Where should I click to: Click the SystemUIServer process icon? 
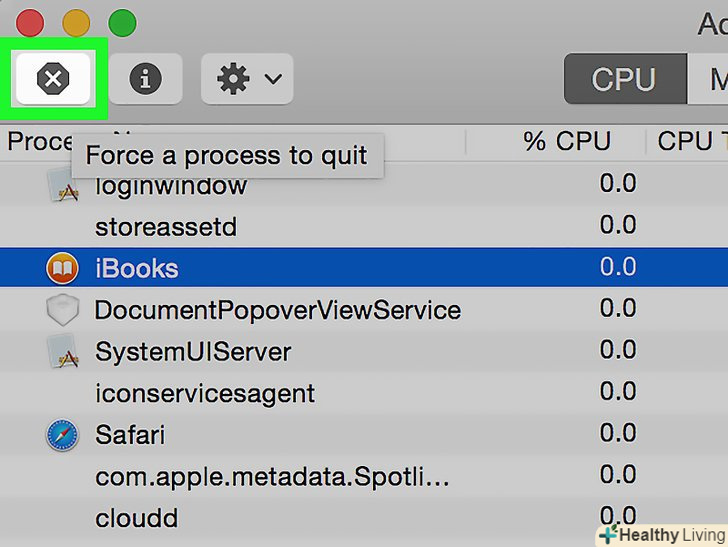[62, 351]
